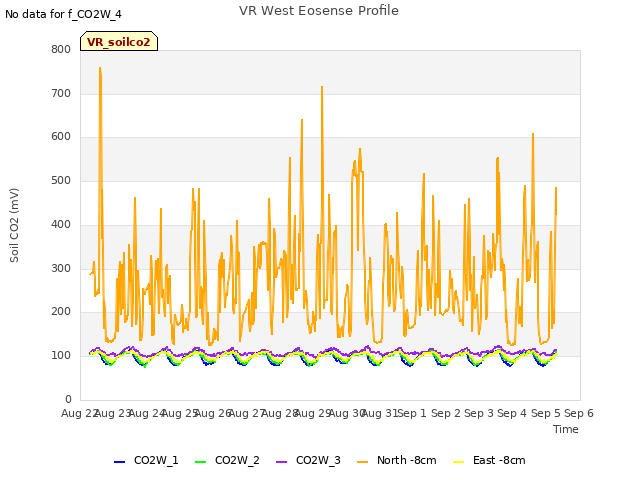Image resolution: width=640 pixels, height=480 pixels.
Task: Click the yellow East -8cm legend swatch
Action: point(459,462)
